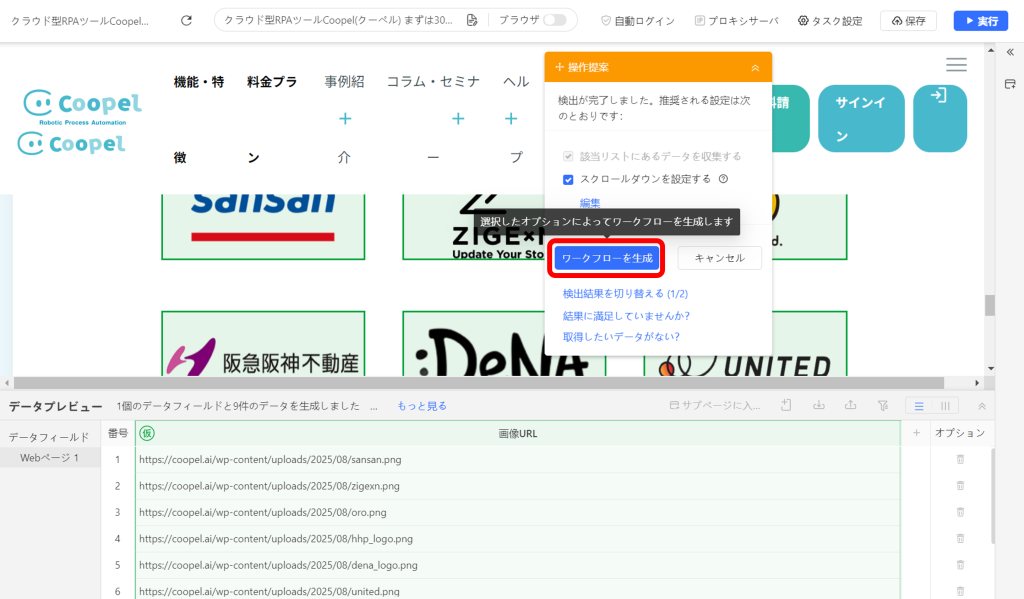Click the filter icon in data preview toolbar
This screenshot has width=1024, height=599.
tap(883, 406)
